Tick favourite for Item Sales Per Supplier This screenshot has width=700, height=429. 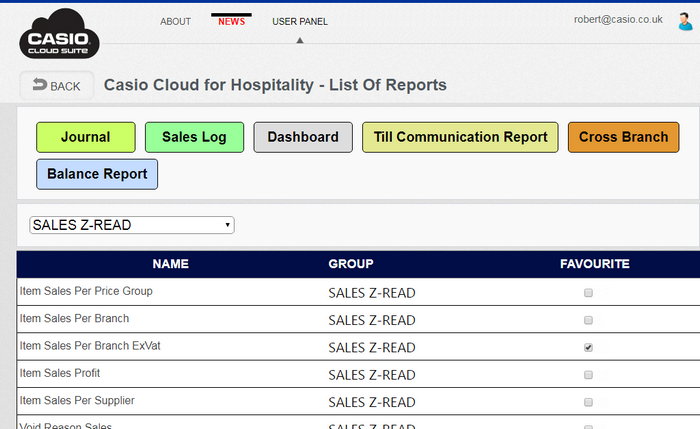[x=588, y=402]
